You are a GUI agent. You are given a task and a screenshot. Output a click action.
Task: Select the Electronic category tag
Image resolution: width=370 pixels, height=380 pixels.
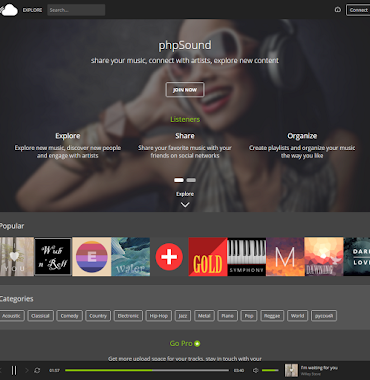point(128,316)
